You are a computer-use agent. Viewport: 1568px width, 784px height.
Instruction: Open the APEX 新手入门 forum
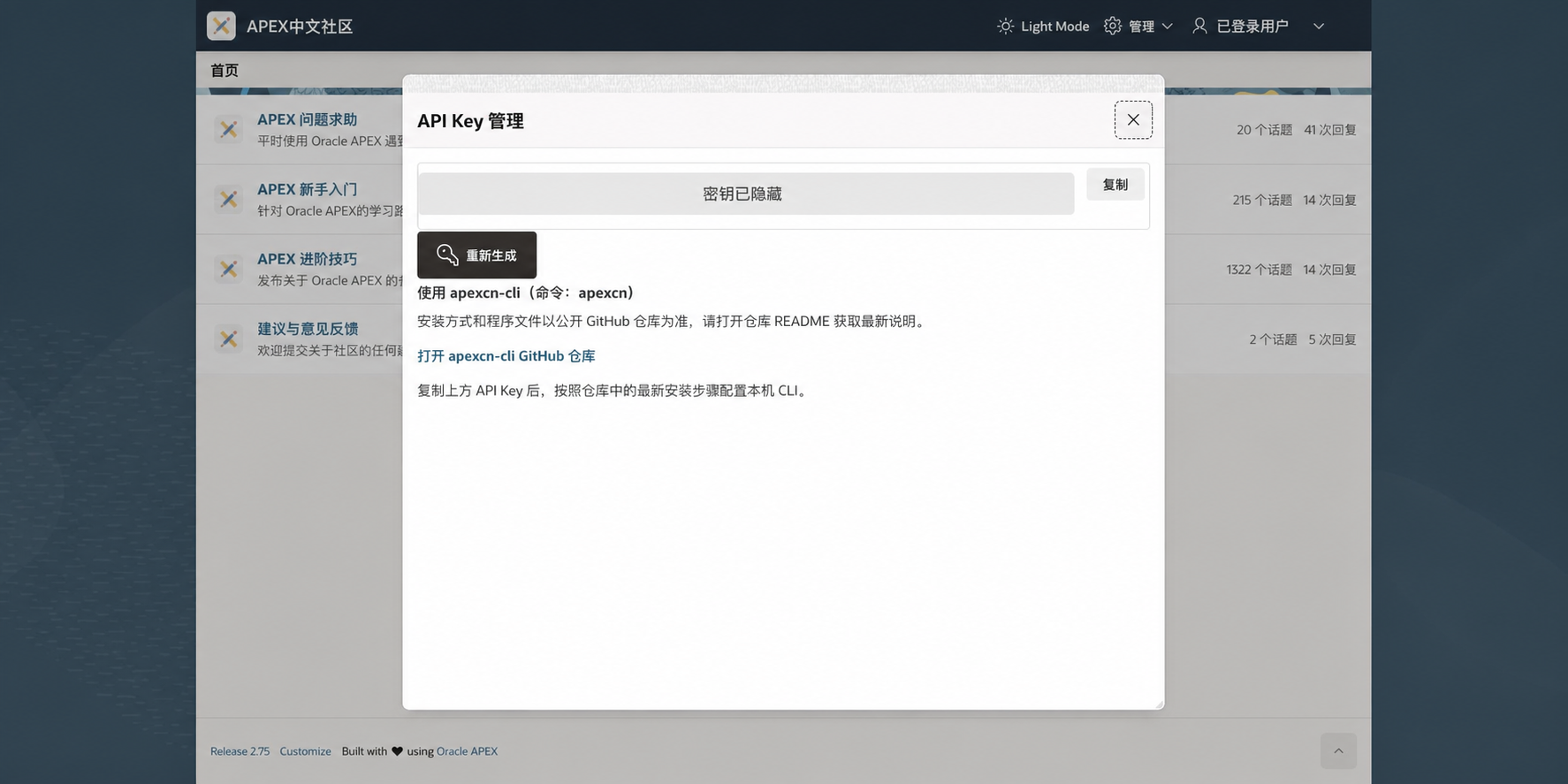(x=308, y=189)
